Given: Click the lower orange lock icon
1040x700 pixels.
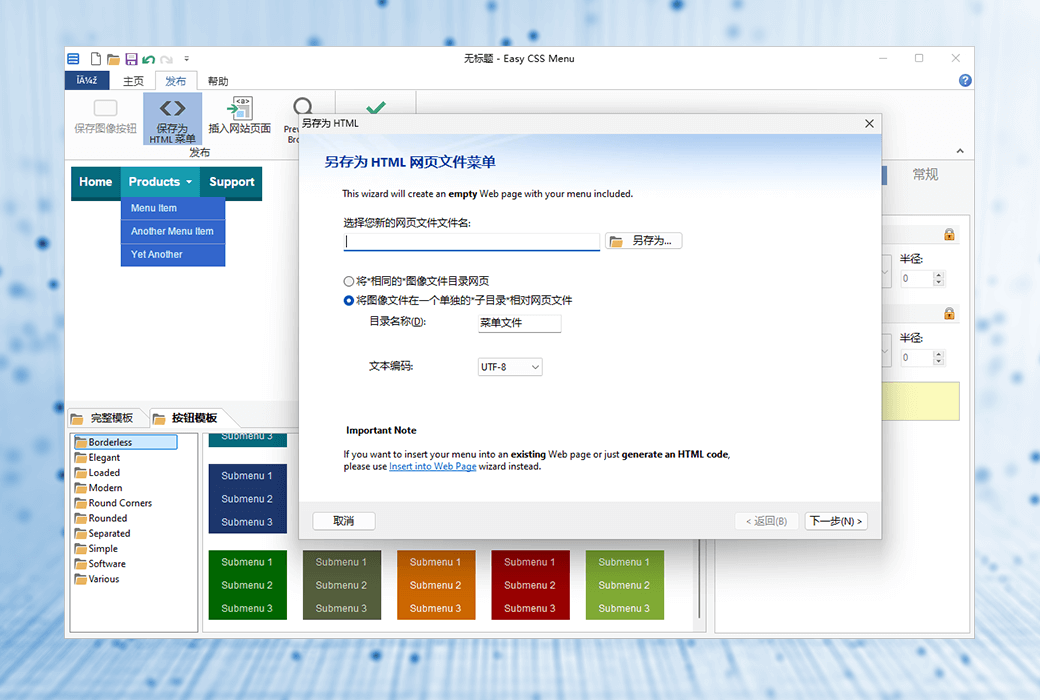Looking at the screenshot, I should click(x=949, y=313).
